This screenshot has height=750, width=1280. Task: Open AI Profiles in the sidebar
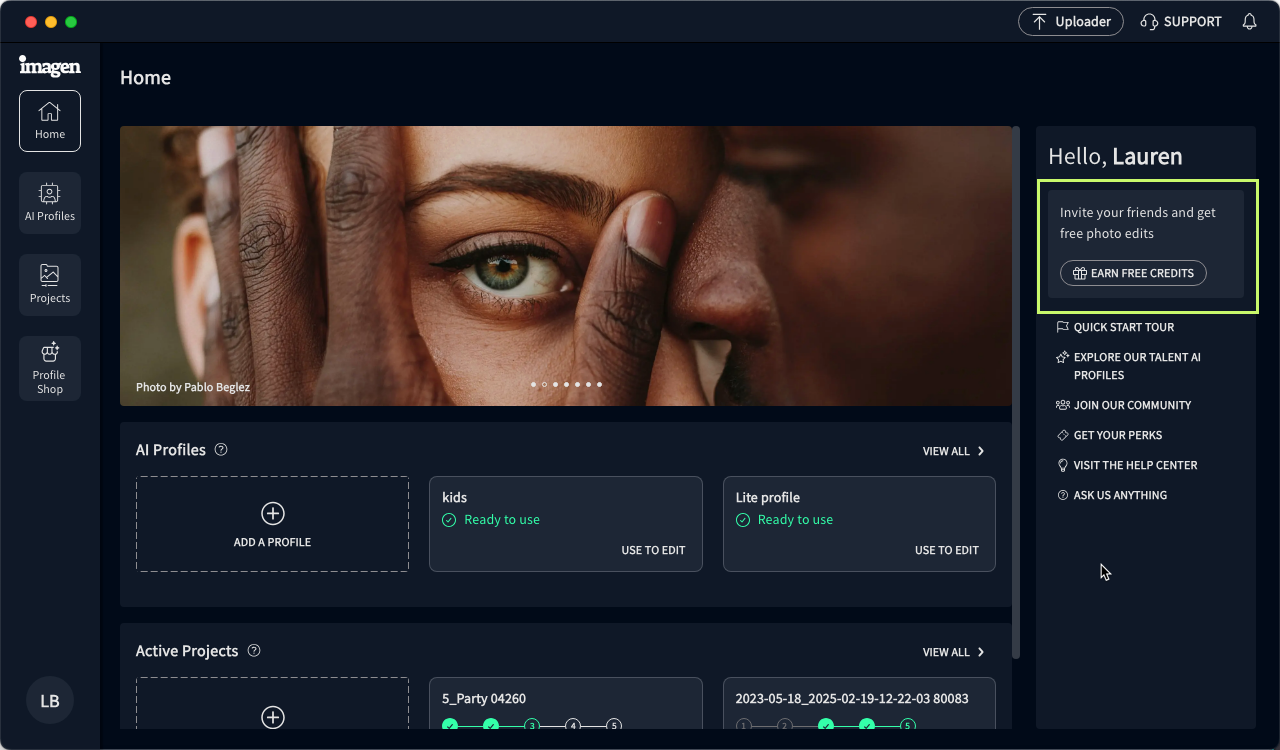50,203
